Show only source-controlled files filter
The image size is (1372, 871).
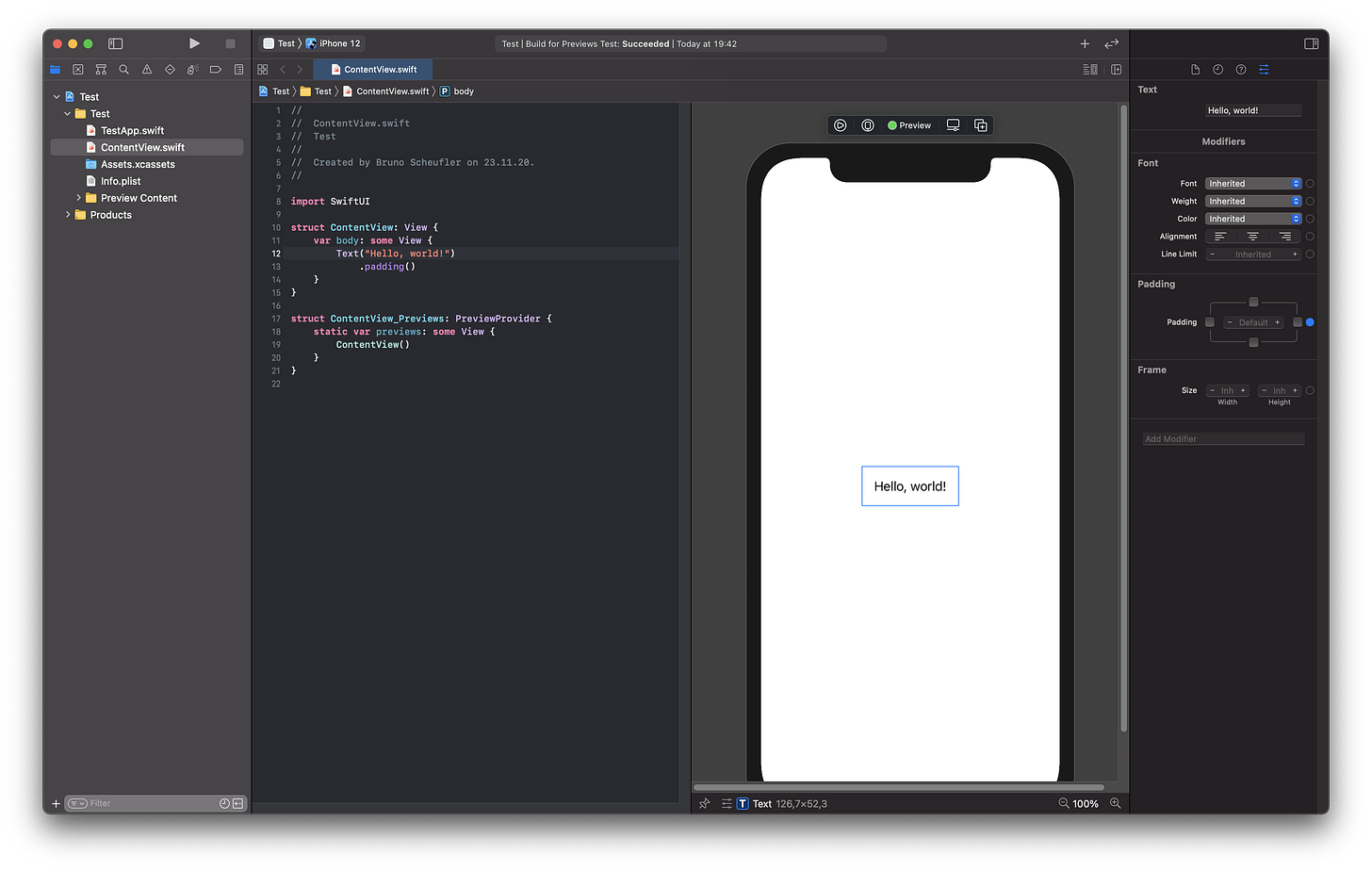point(237,804)
